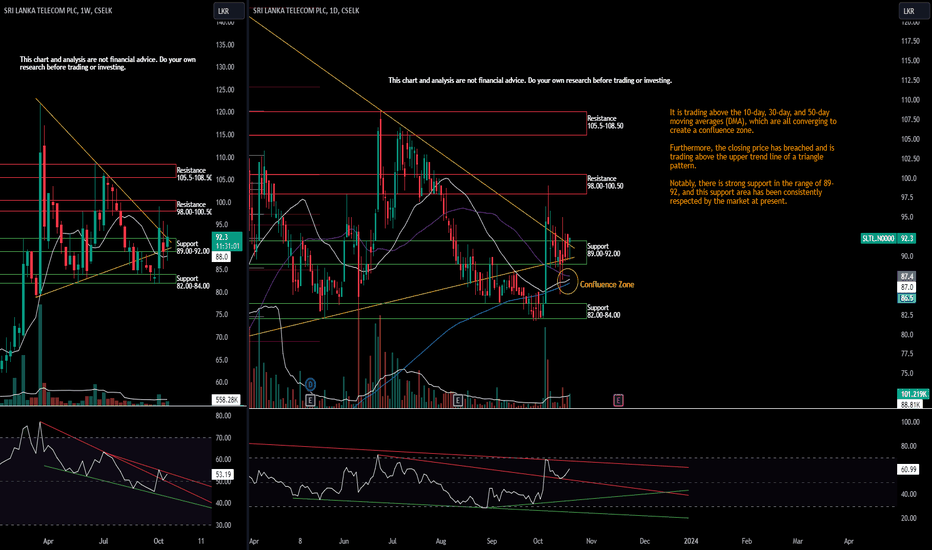Select the note about closing price breaching the triangle

(x=752, y=156)
